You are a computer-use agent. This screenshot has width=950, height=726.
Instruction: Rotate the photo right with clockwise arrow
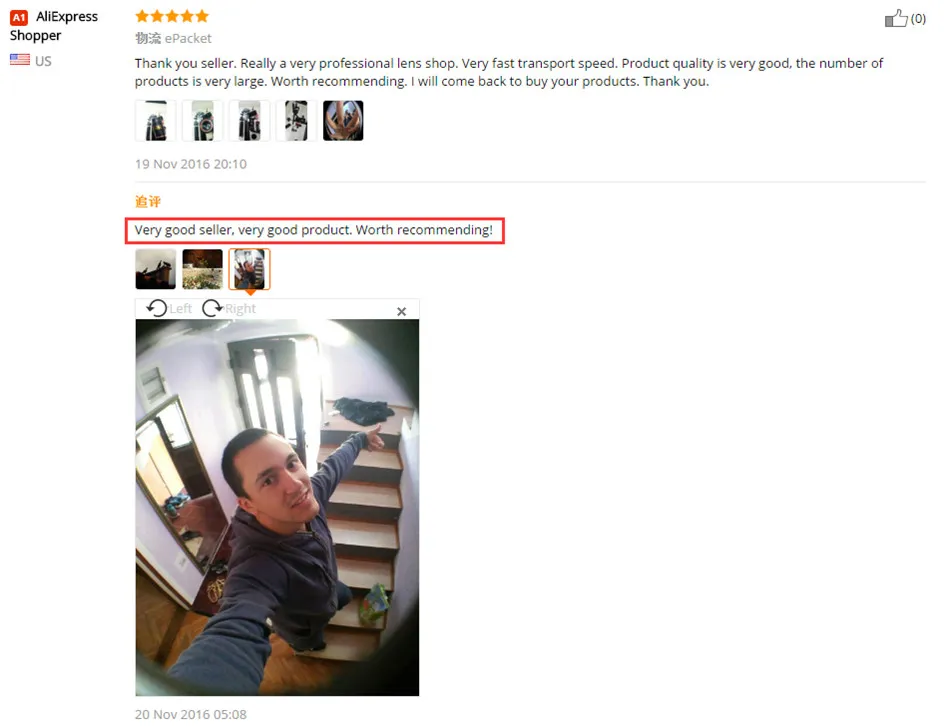[212, 308]
